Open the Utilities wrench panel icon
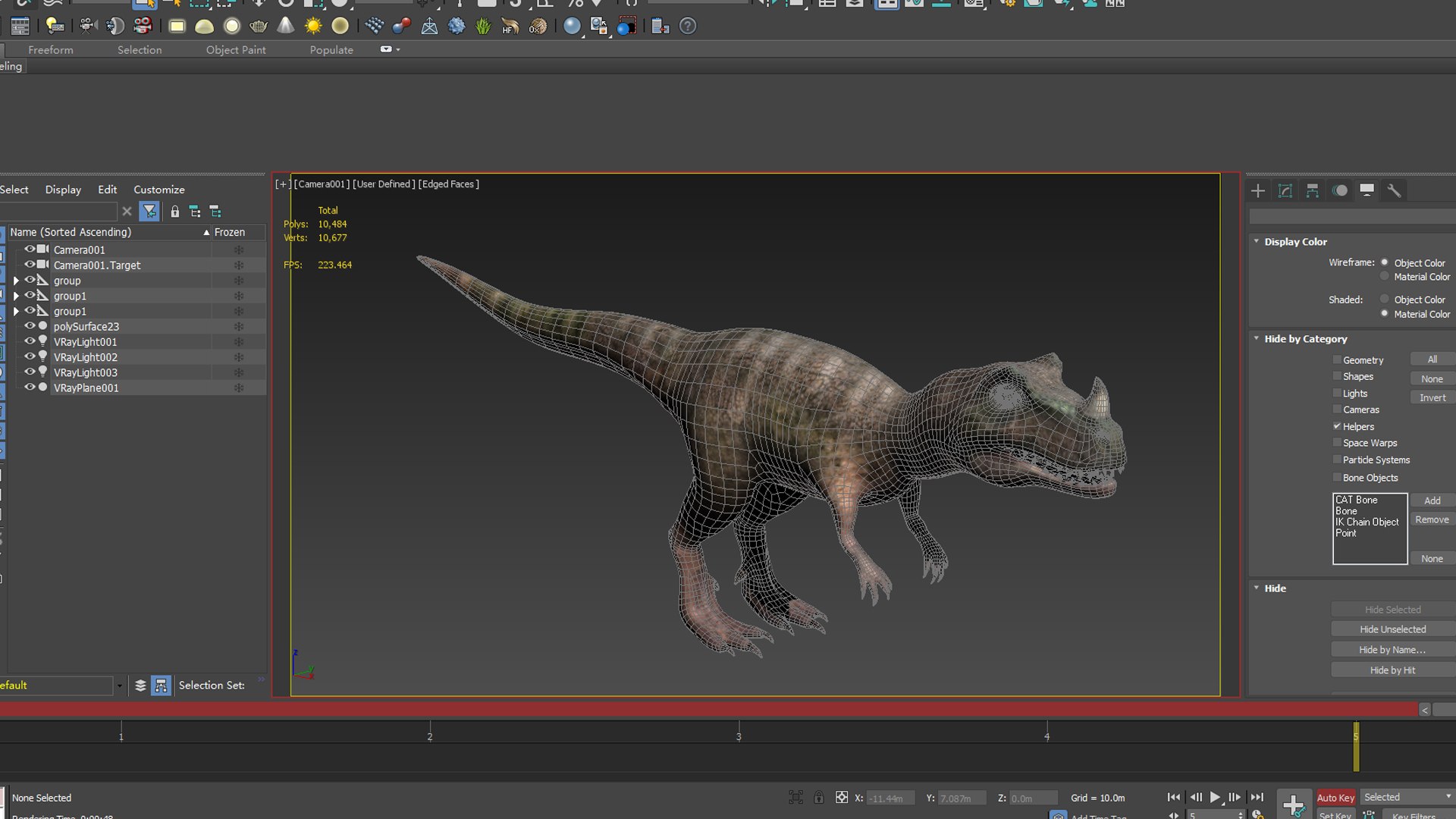The image size is (1456, 819). tap(1395, 191)
